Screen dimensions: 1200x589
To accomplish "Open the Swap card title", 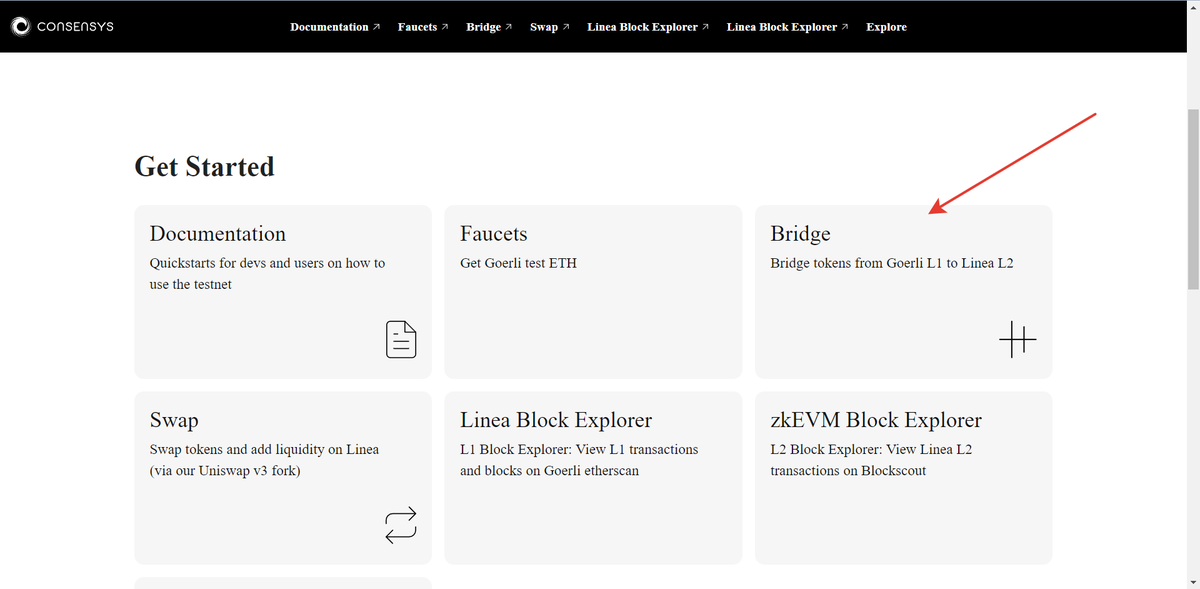I will click(x=174, y=421).
